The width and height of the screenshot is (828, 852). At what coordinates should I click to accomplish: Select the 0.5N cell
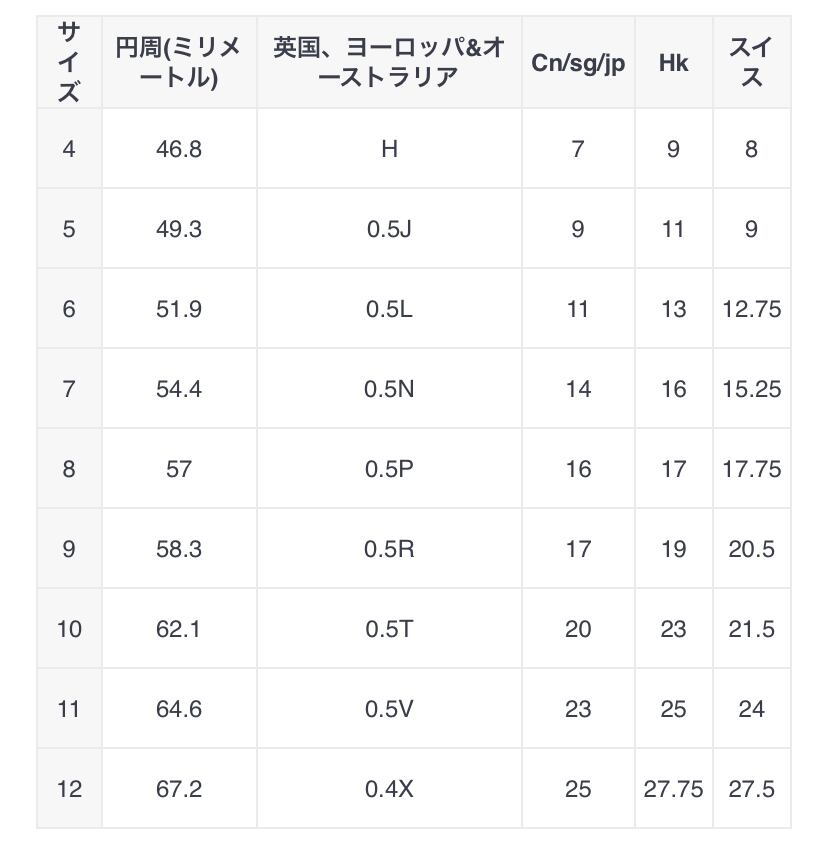pyautogui.click(x=389, y=389)
